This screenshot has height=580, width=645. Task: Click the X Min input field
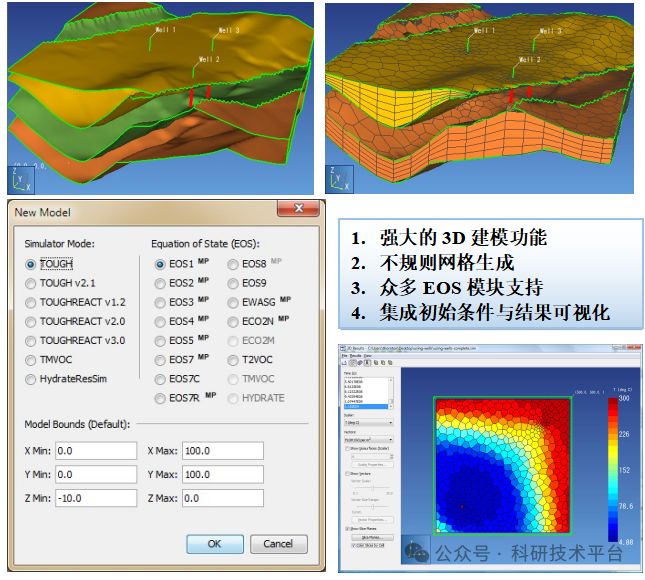(x=96, y=451)
